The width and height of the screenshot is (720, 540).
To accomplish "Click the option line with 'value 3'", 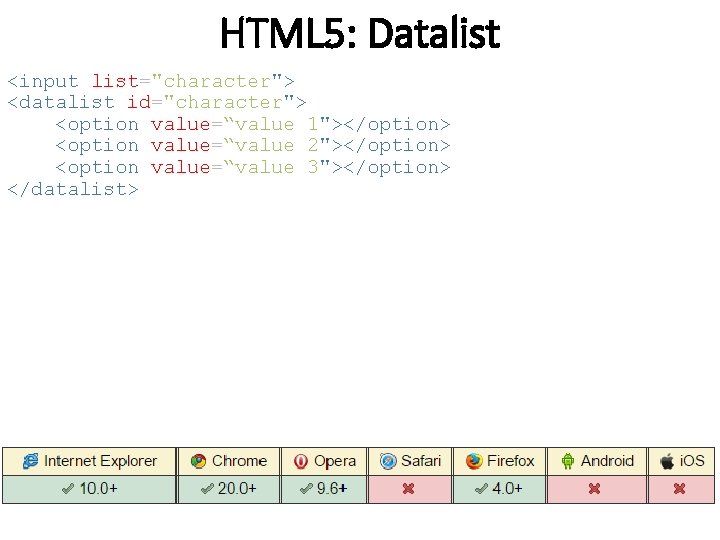I will pos(253,167).
